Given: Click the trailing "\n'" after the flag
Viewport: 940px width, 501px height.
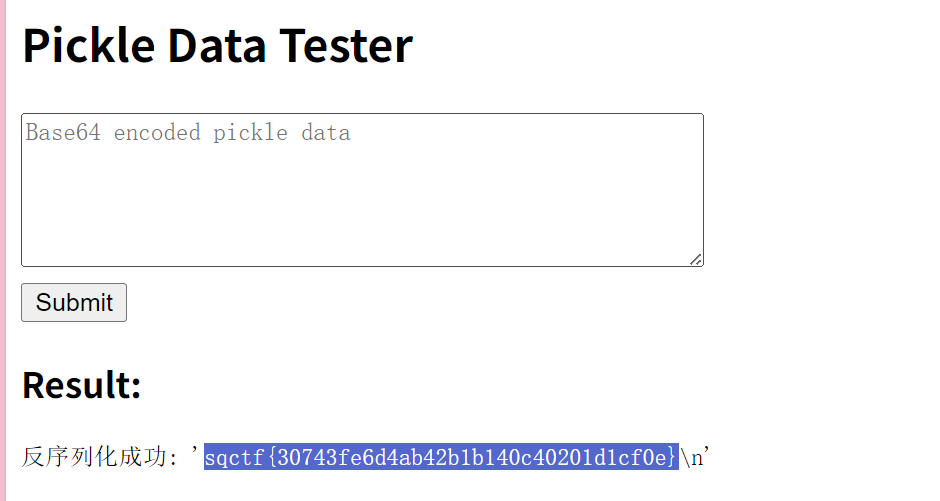Looking at the screenshot, I should pos(695,458).
